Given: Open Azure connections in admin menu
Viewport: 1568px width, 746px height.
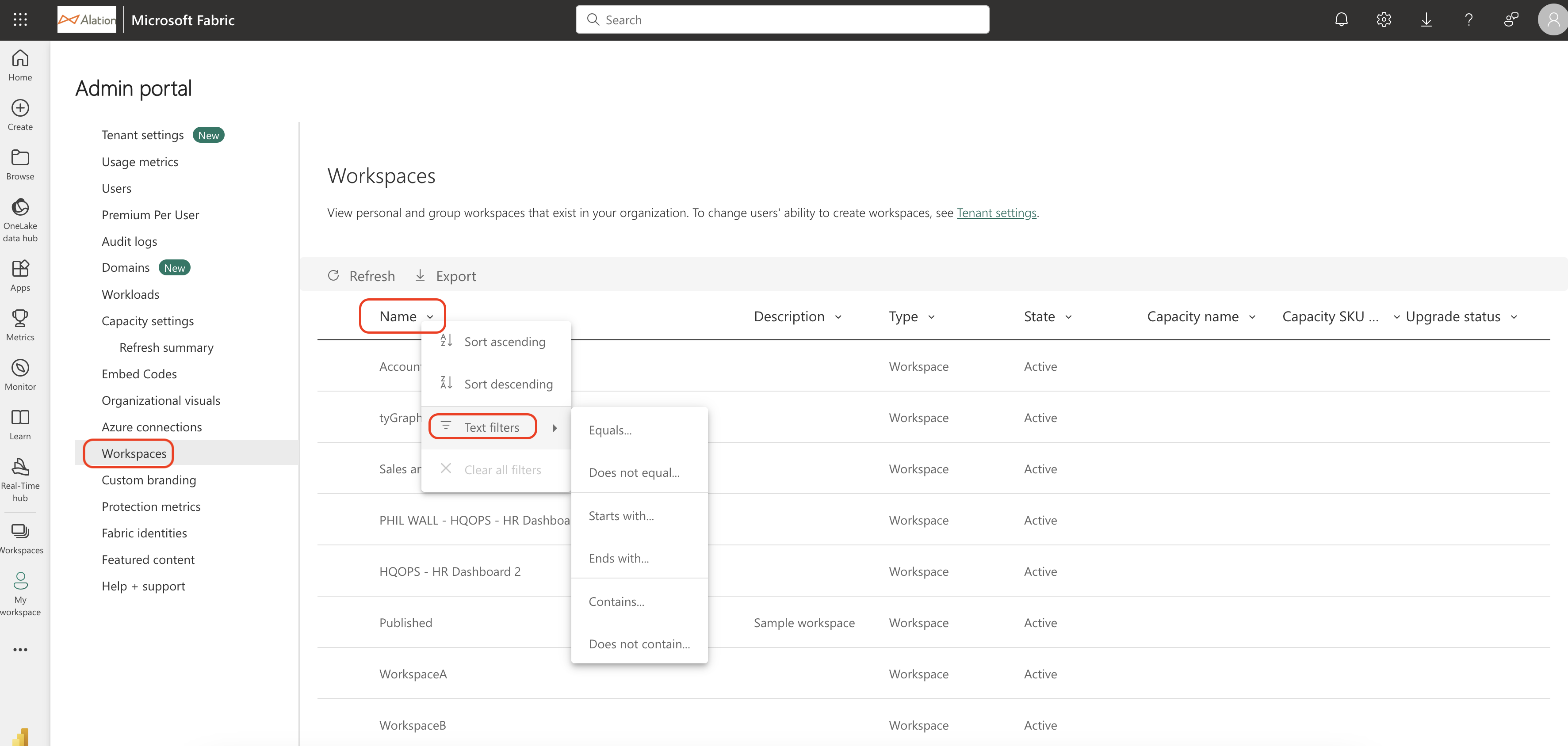Looking at the screenshot, I should 152,427.
